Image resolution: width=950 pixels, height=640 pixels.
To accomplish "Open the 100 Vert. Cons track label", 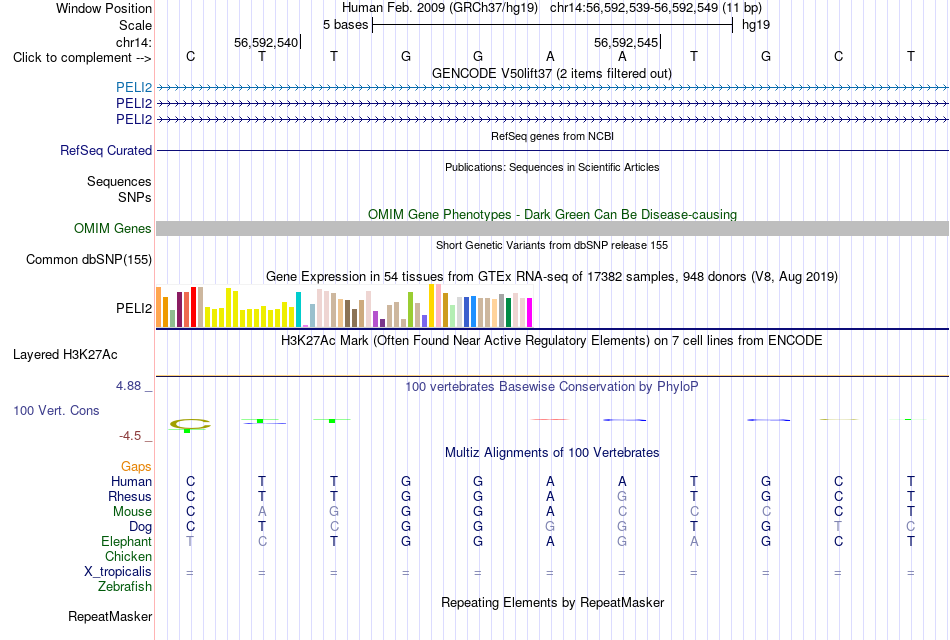I will coord(56,410).
